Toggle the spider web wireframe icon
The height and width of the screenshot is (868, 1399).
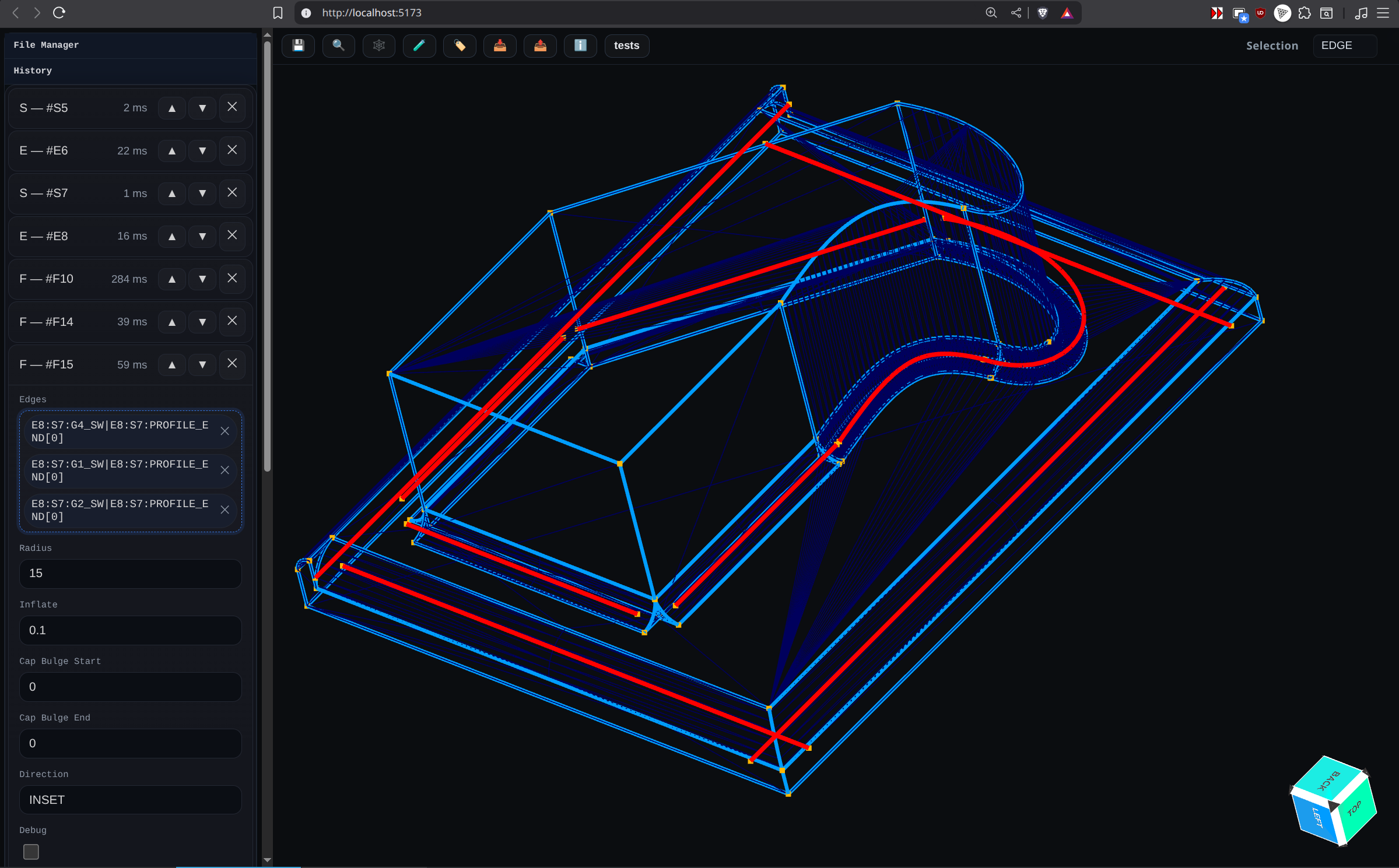(378, 45)
